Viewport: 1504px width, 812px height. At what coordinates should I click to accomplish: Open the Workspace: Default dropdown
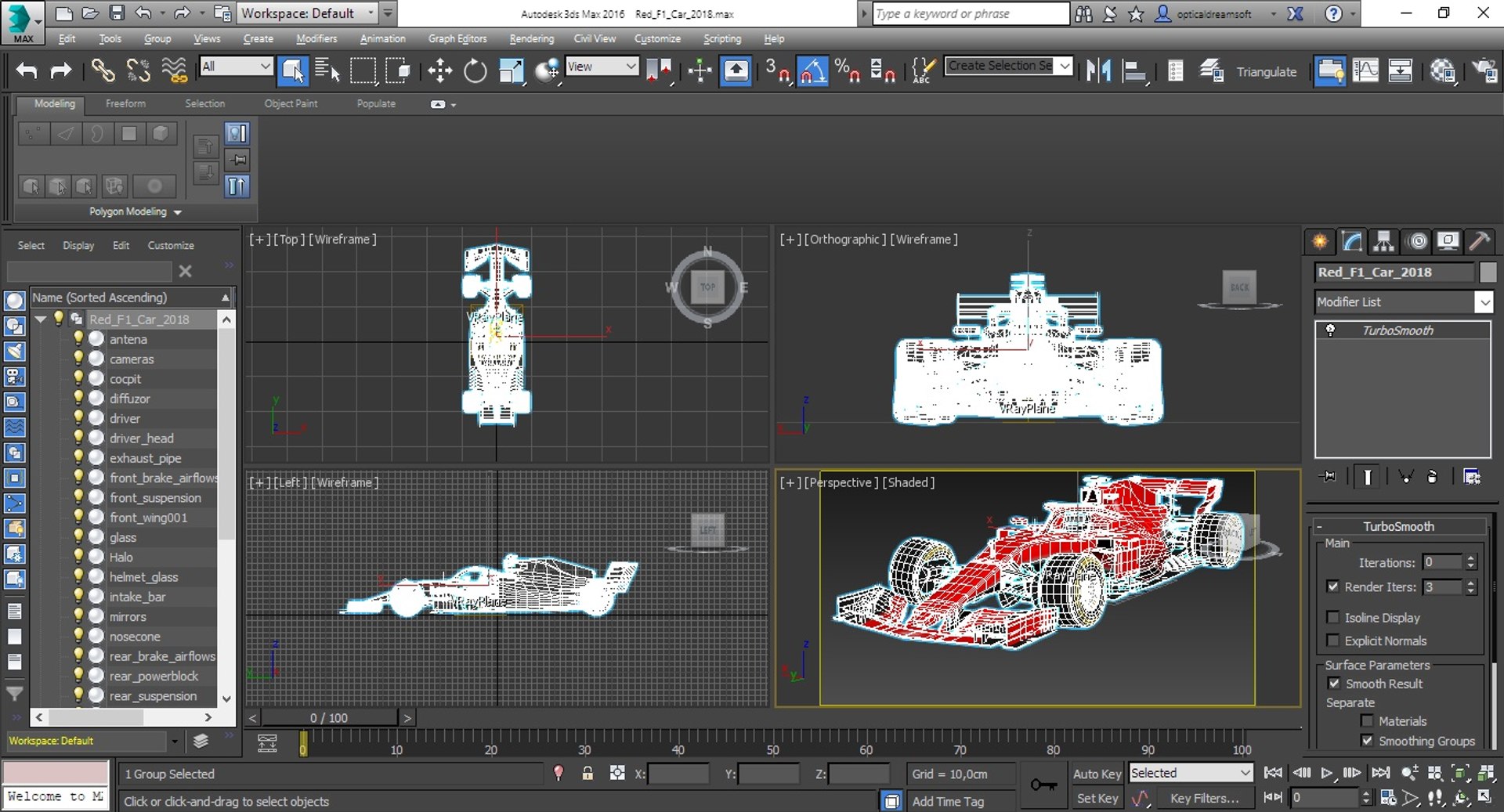308,13
